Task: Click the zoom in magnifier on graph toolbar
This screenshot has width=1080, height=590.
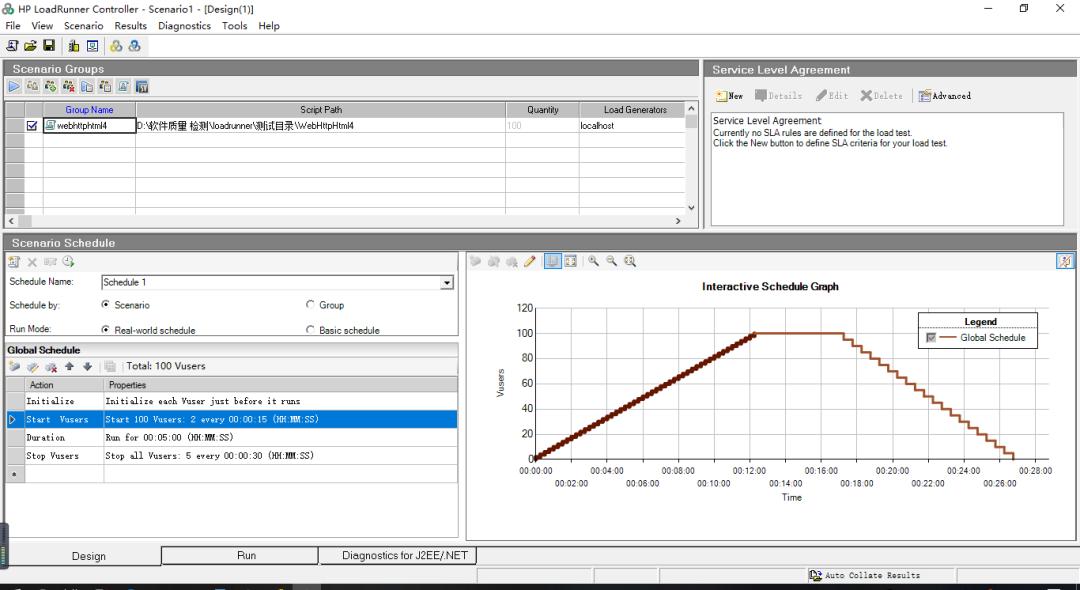Action: point(593,261)
